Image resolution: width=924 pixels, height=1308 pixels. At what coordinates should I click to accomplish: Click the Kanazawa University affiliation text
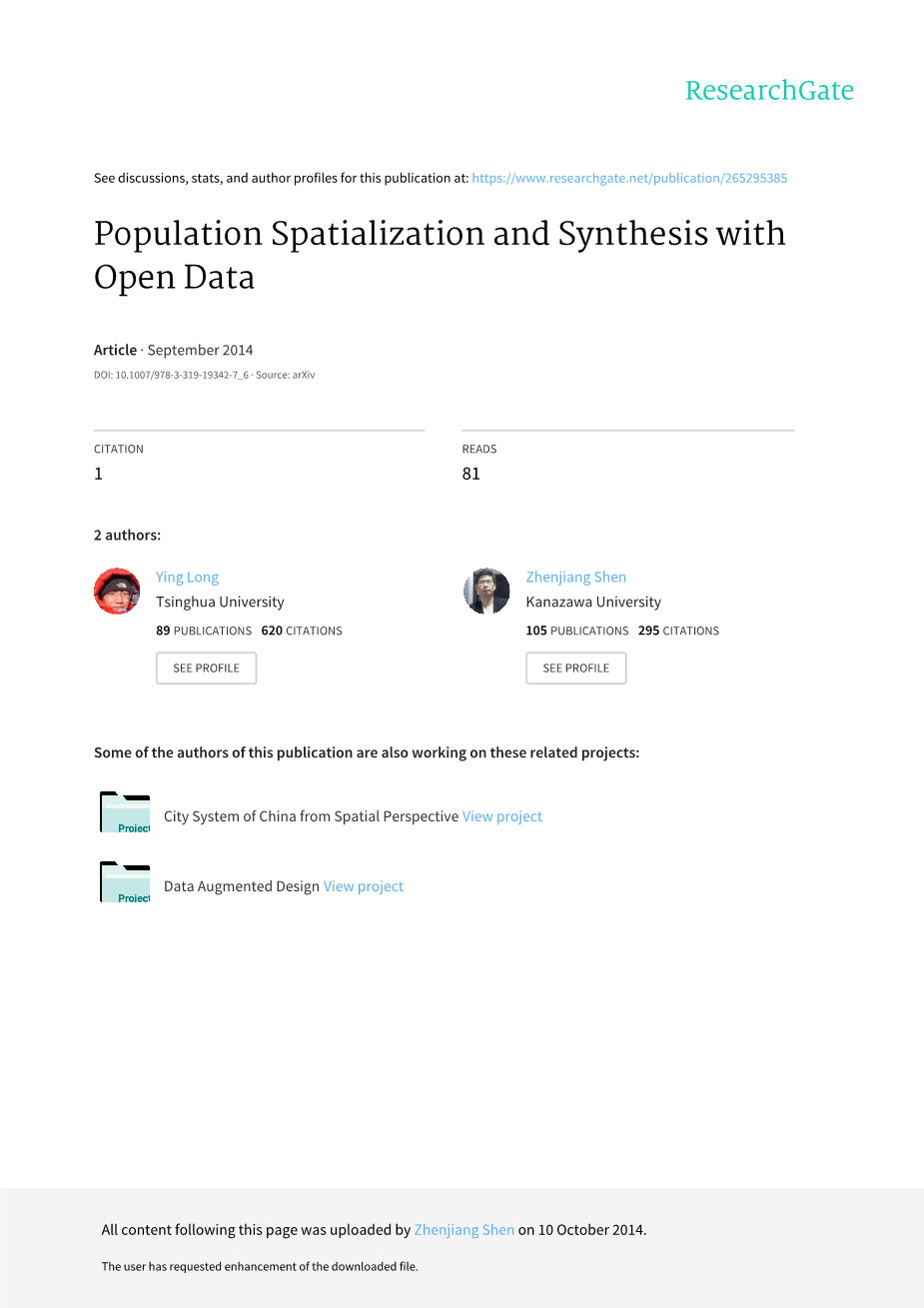593,602
